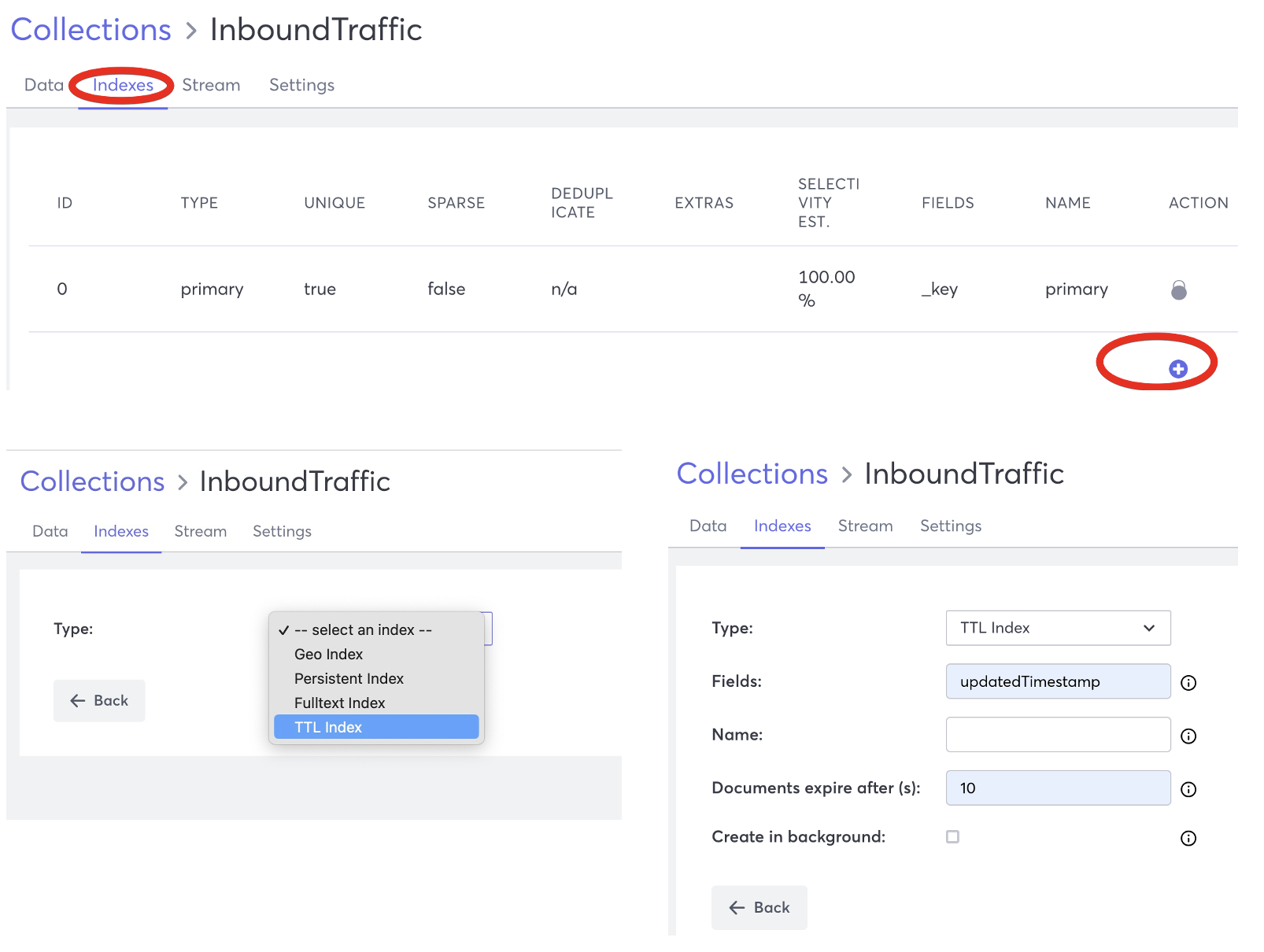The image size is (1264, 952).
Task: Click the add index plus icon
Action: tap(1177, 368)
